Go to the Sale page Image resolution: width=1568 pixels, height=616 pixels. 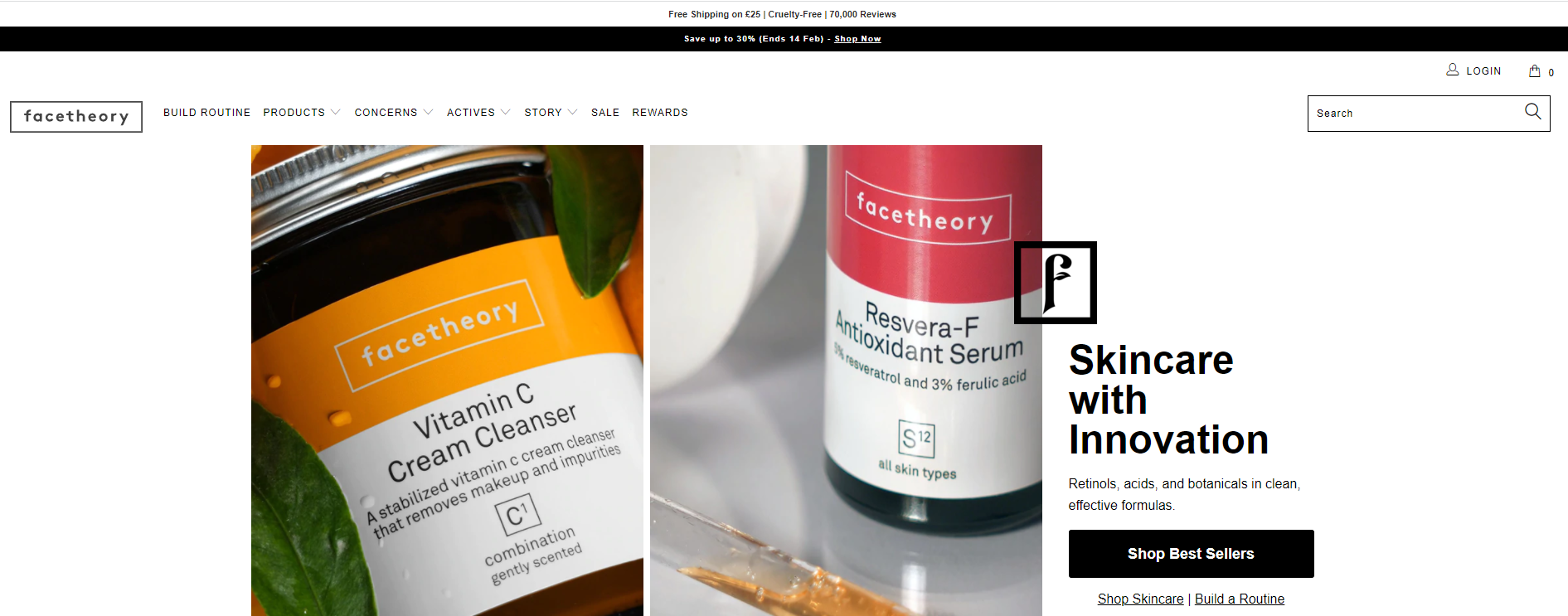605,113
